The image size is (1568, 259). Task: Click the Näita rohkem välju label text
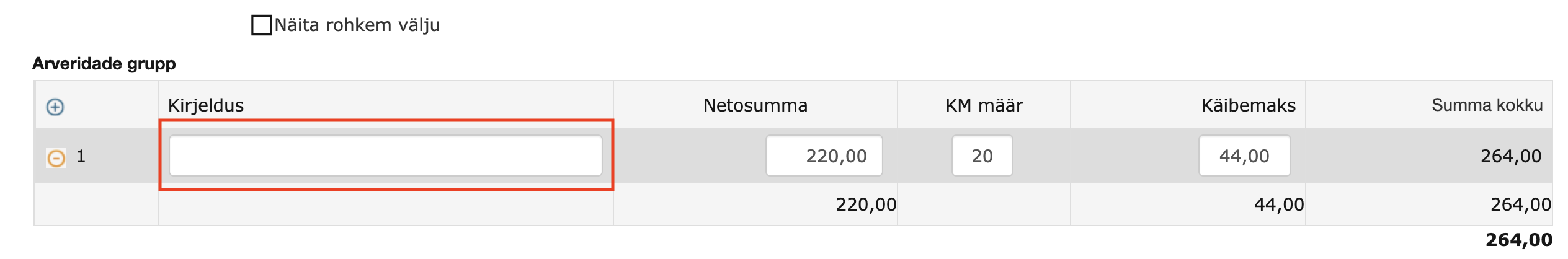point(357,25)
